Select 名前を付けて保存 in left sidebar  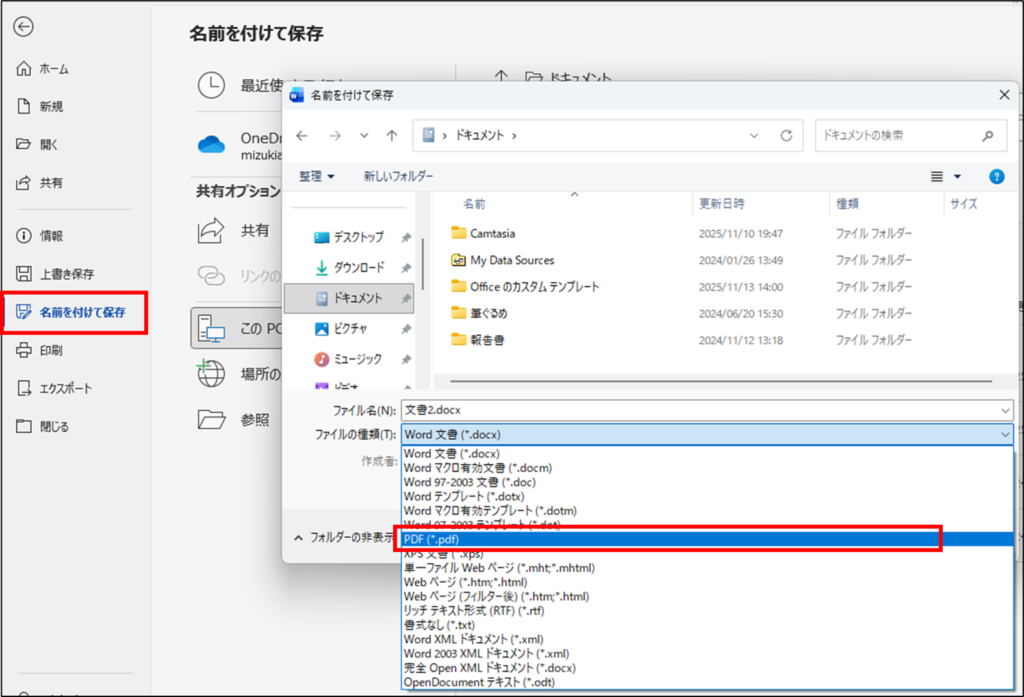pyautogui.click(x=82, y=312)
